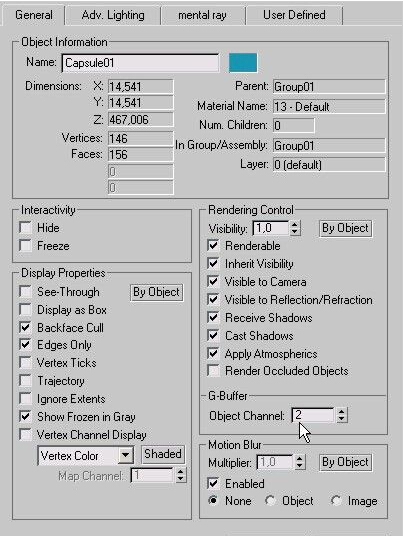This screenshot has height=536, width=404.
Task: Uncheck Inherit Visibility
Action: coord(213,264)
